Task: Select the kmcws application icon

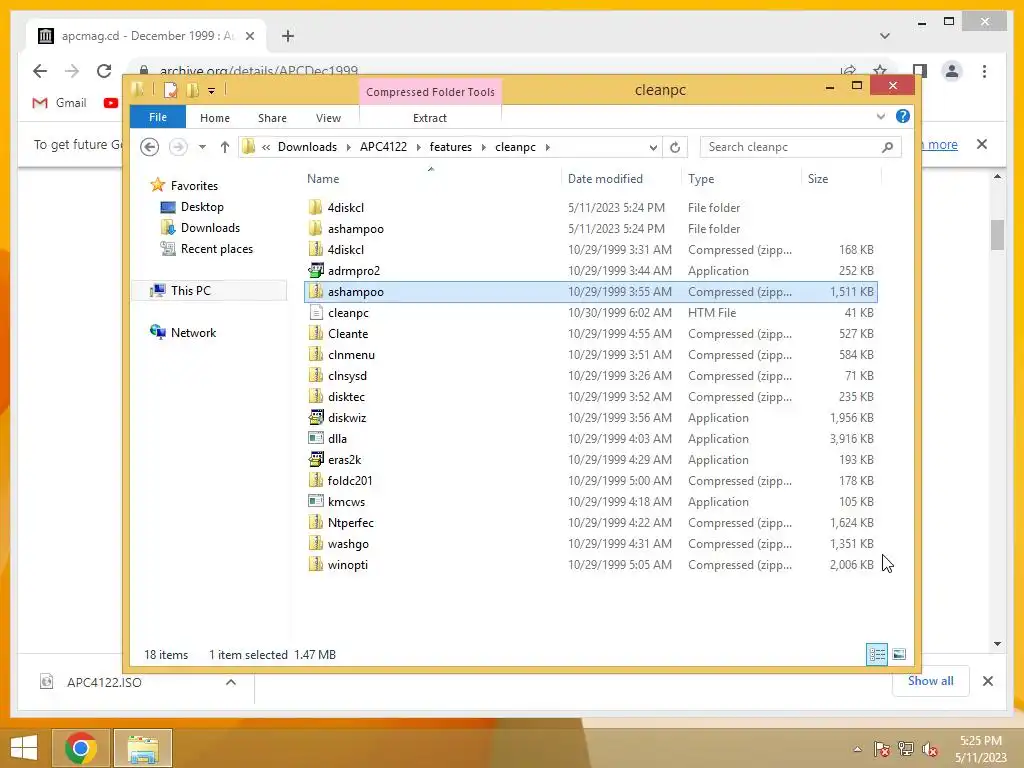Action: click(316, 502)
